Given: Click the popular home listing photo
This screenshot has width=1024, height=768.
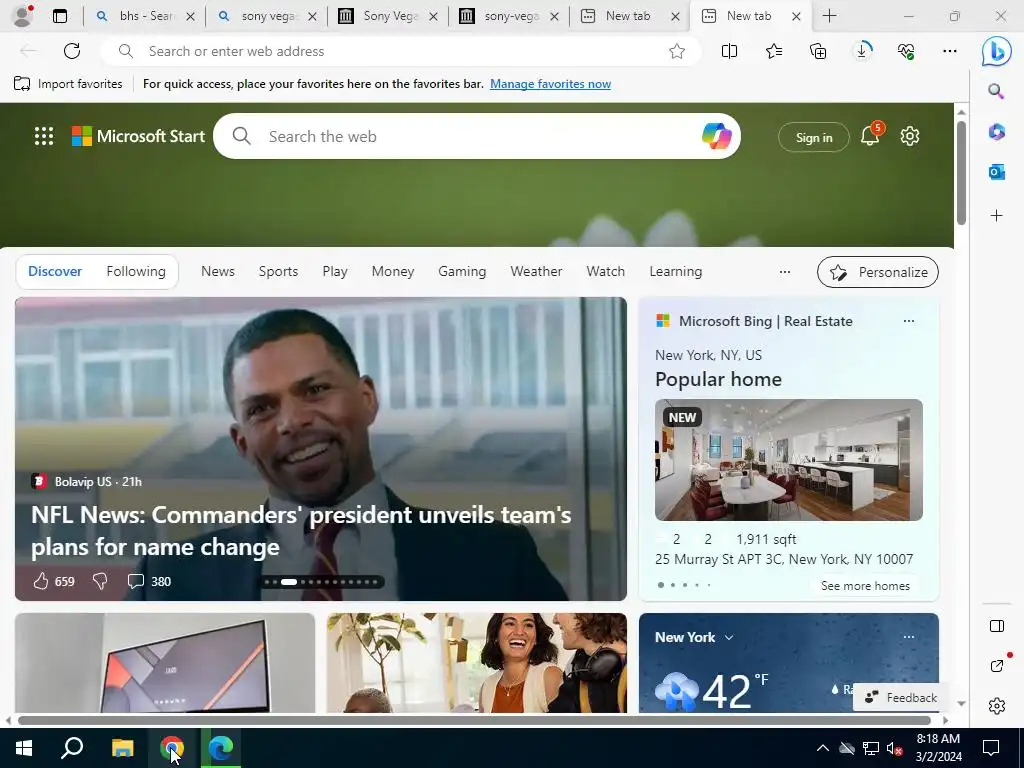Looking at the screenshot, I should [788, 460].
